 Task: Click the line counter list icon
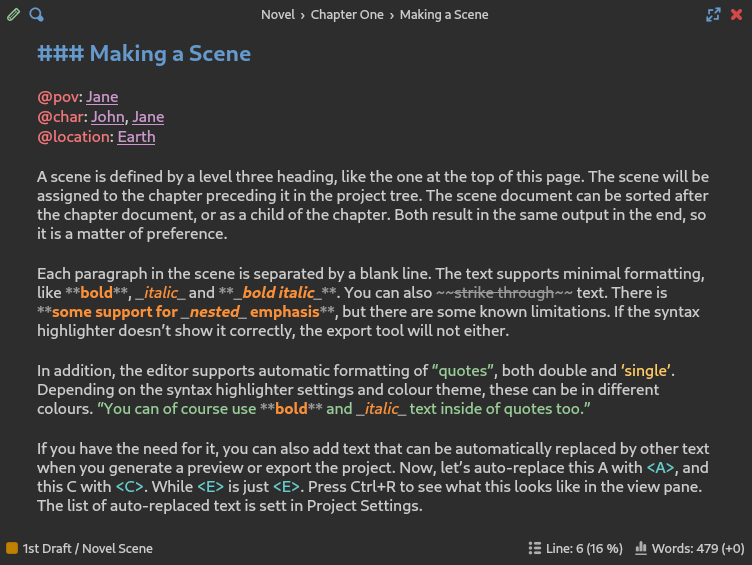534,548
